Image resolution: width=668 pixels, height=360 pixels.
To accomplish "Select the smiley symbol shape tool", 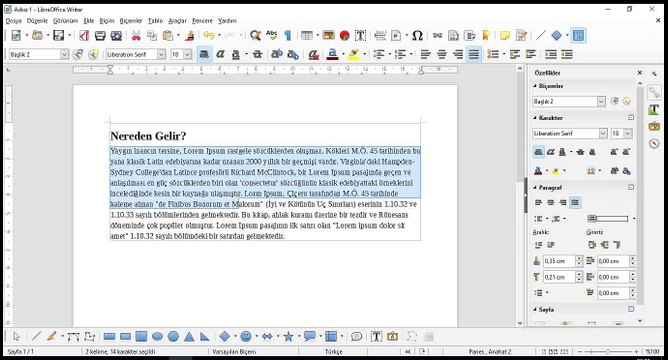I will coord(246,337).
